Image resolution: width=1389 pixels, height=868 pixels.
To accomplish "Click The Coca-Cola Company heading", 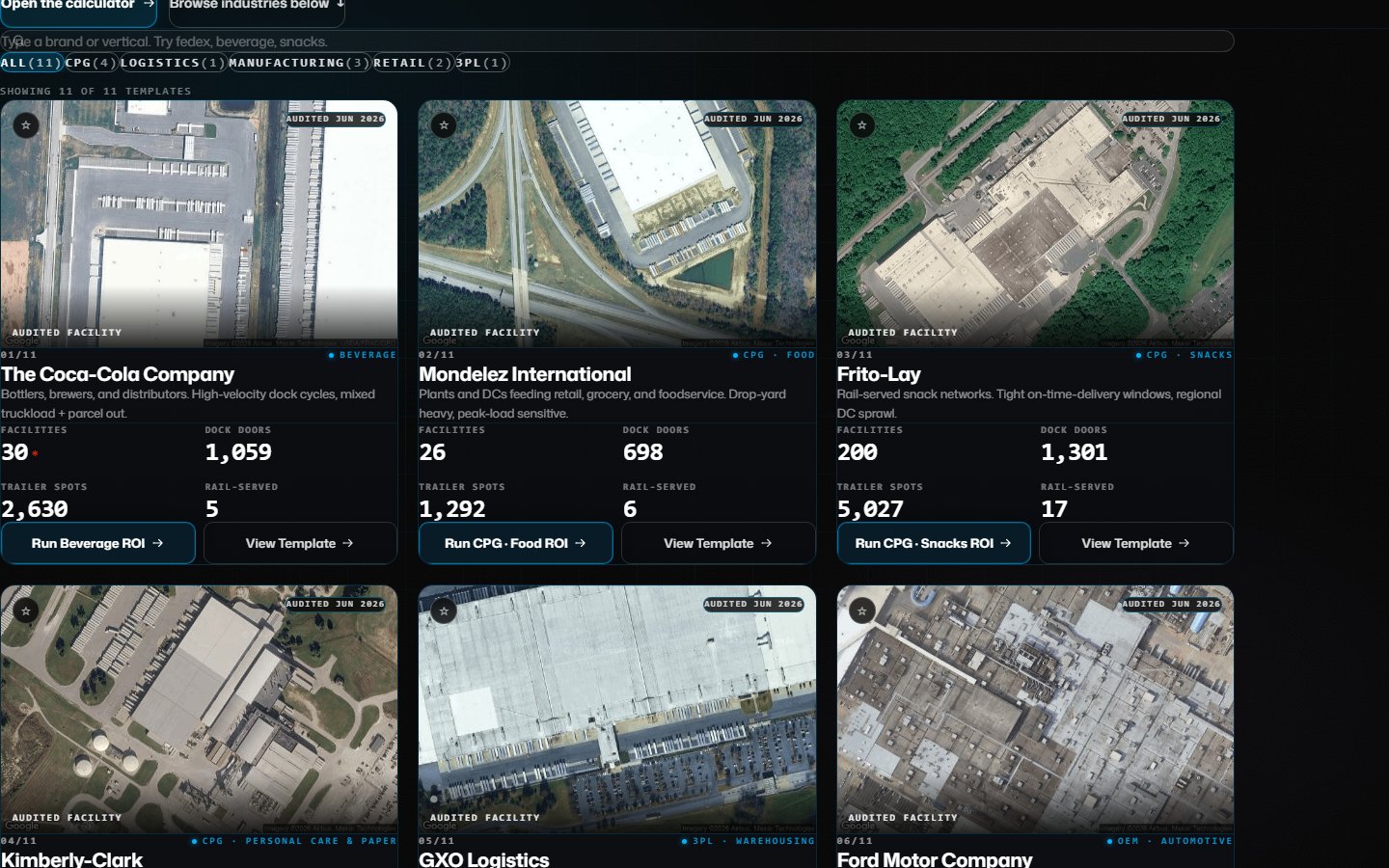I will click(118, 374).
